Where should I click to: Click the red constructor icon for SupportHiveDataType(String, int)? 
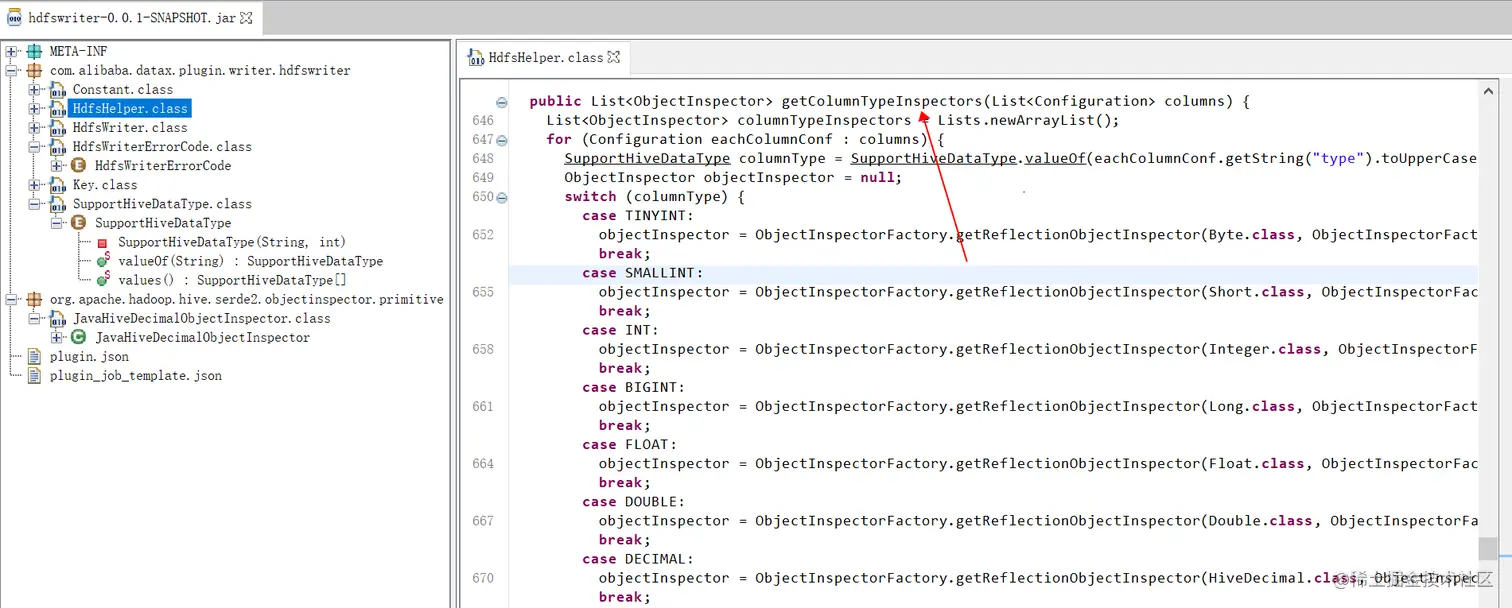click(102, 243)
